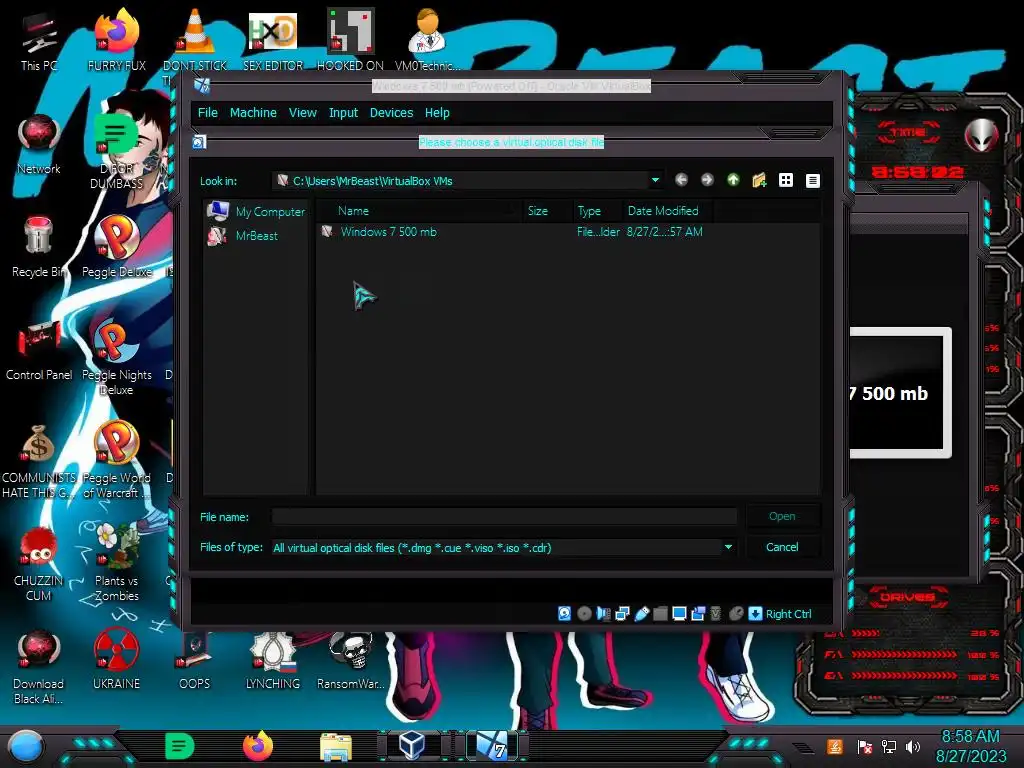Screen dimensions: 1024x768
Task: Select This PC desktop icon
Action: [x=39, y=42]
